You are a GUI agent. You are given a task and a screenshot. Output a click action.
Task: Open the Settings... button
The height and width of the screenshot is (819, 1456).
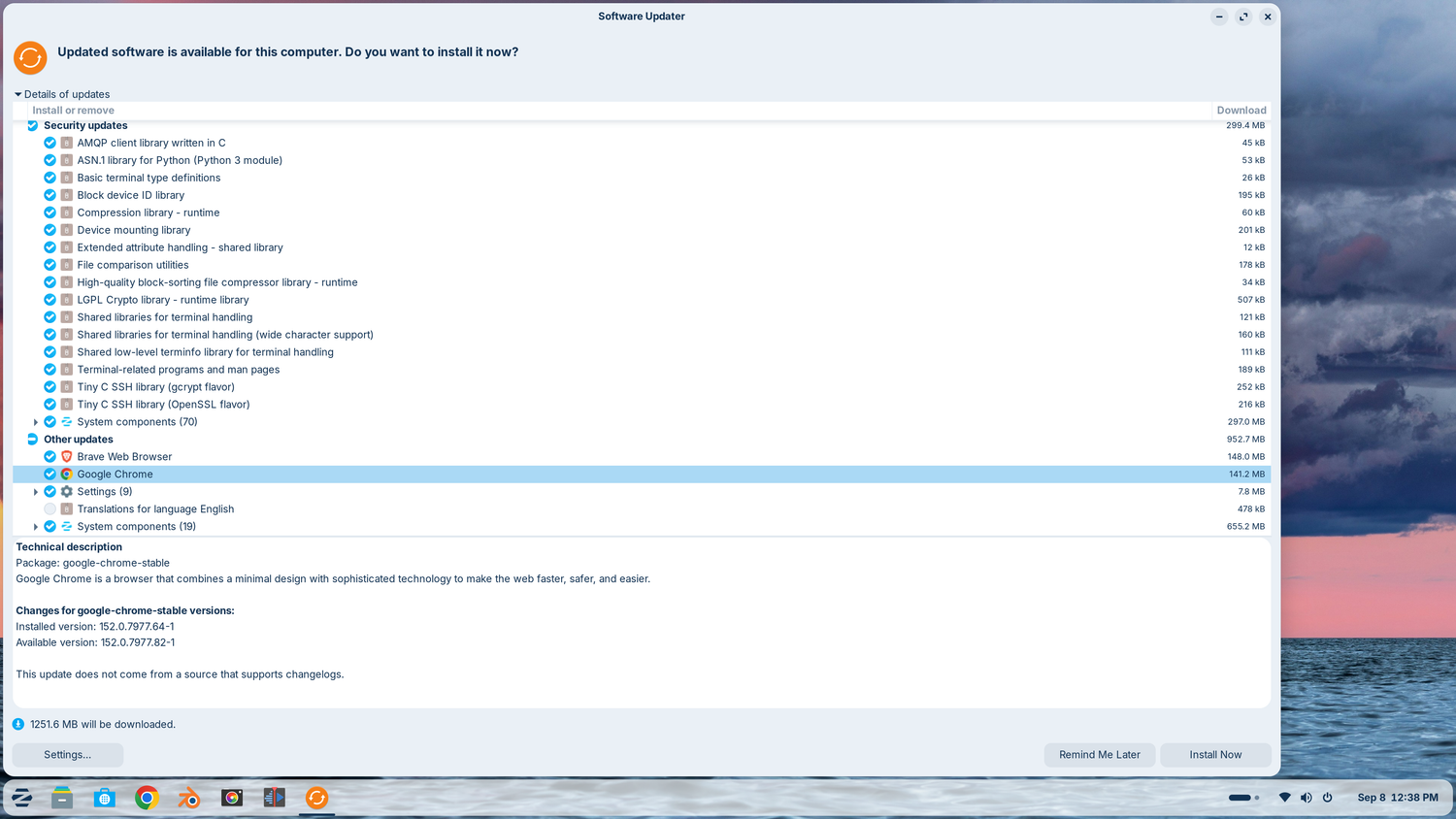pos(68,755)
